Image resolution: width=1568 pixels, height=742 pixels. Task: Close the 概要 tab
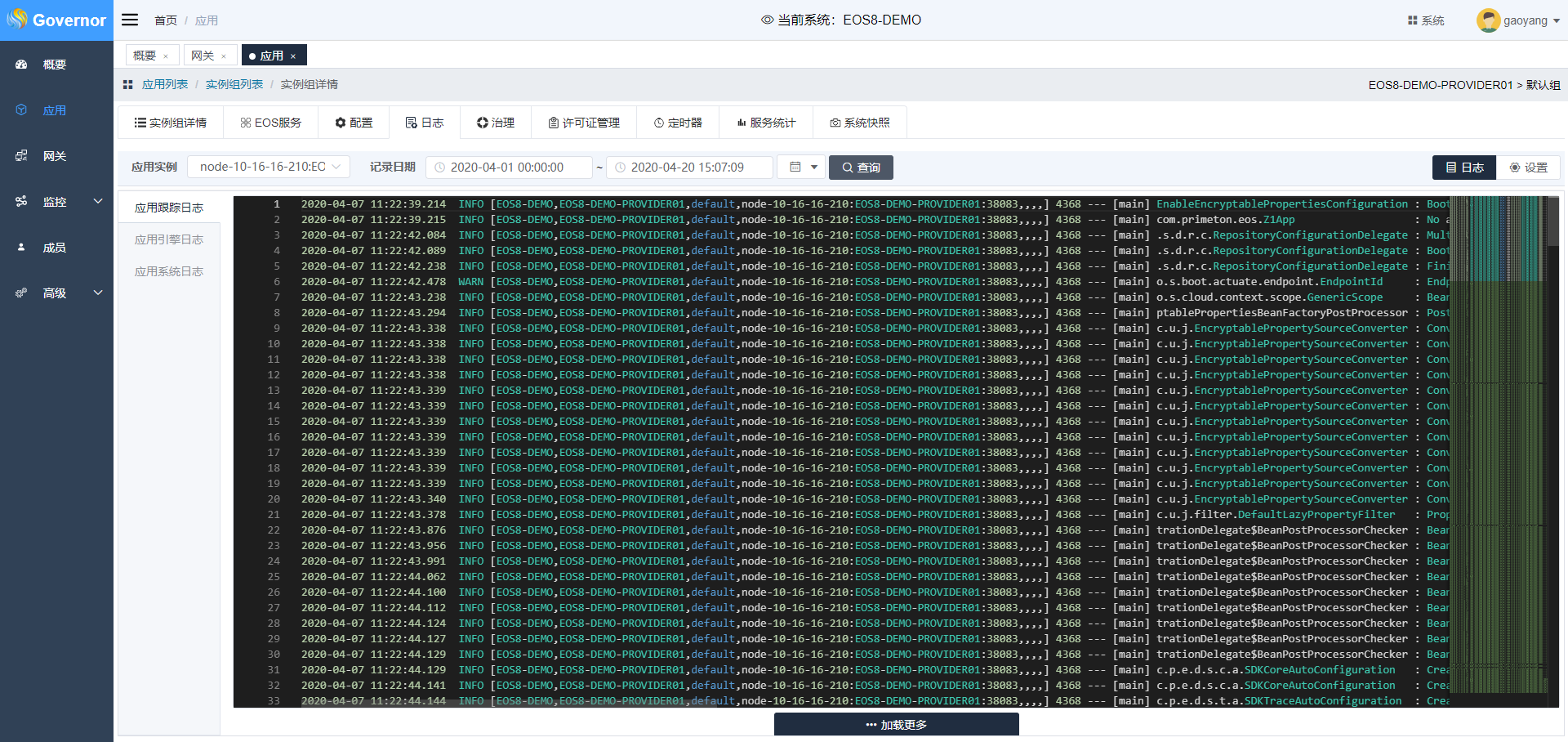point(166,56)
